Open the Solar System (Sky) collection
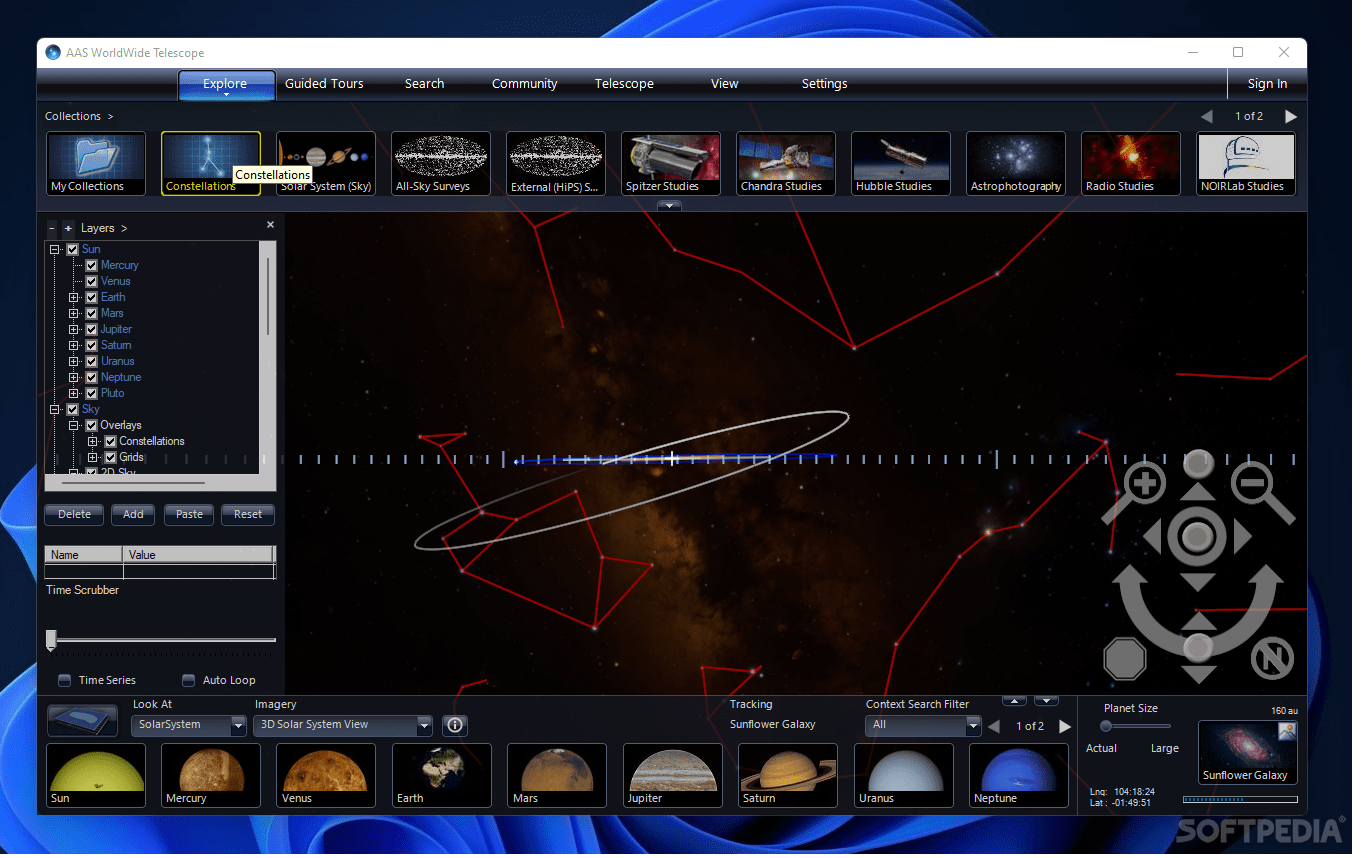The width and height of the screenshot is (1361, 858). pyautogui.click(x=326, y=164)
